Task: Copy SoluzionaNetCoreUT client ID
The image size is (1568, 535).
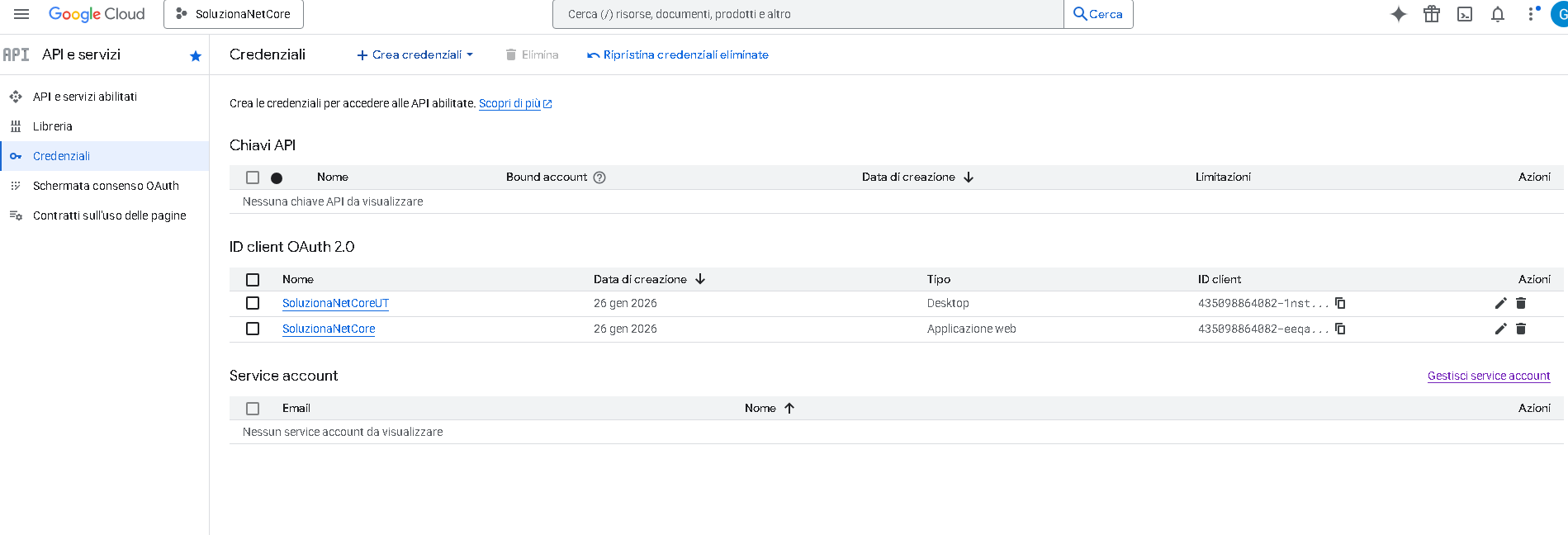Action: (x=1340, y=303)
